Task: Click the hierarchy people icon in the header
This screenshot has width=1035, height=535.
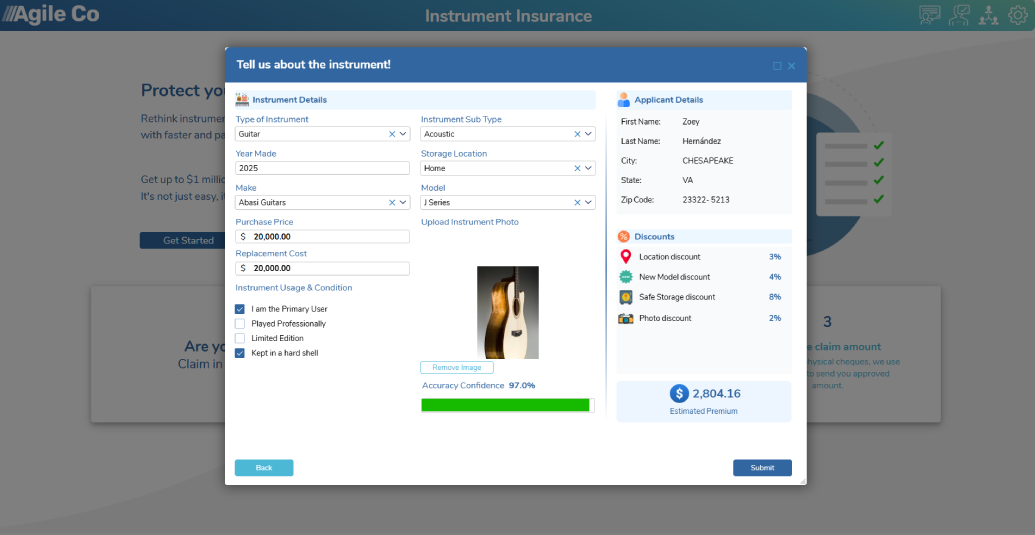Action: pos(988,15)
